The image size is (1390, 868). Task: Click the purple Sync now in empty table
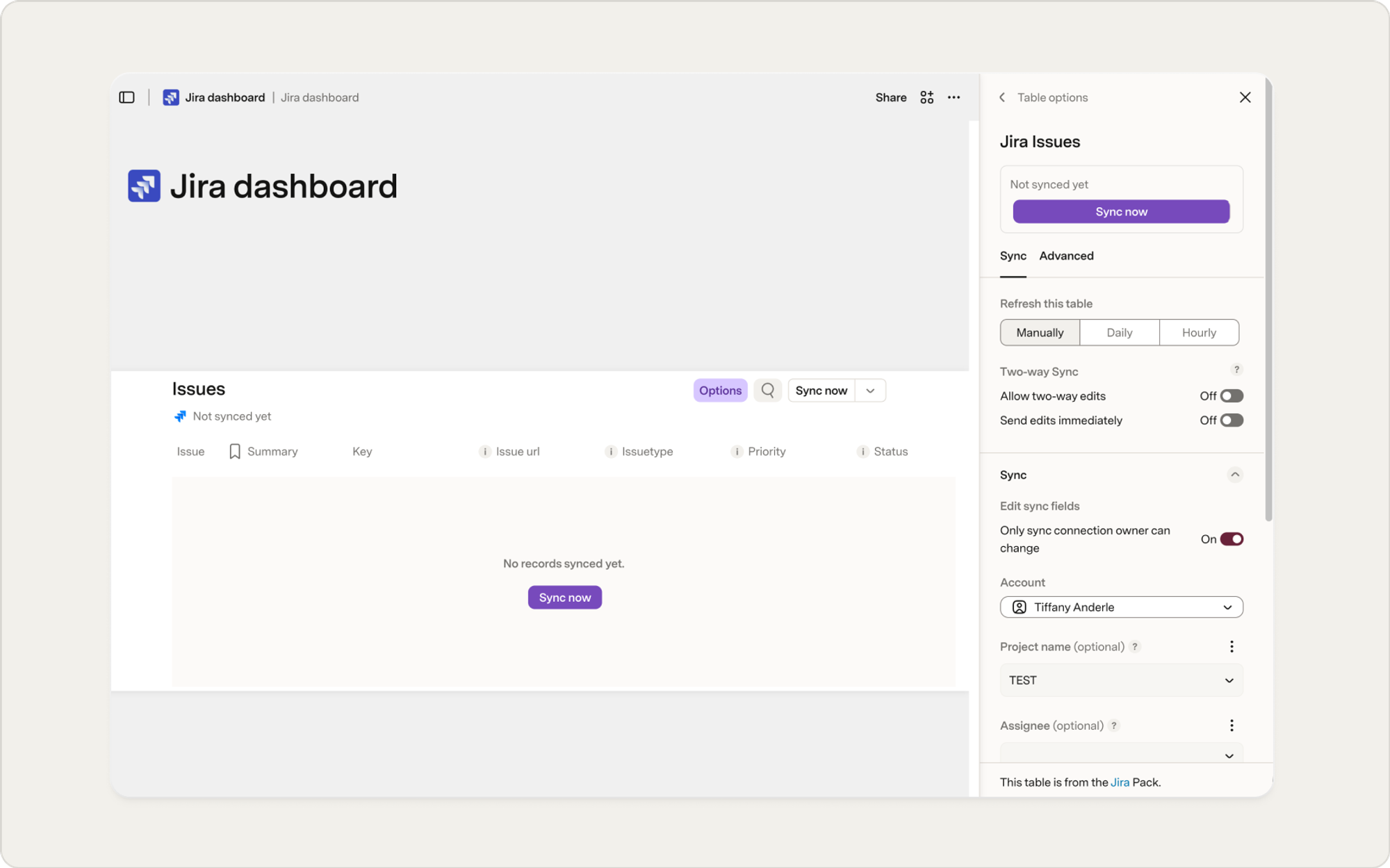tap(565, 598)
